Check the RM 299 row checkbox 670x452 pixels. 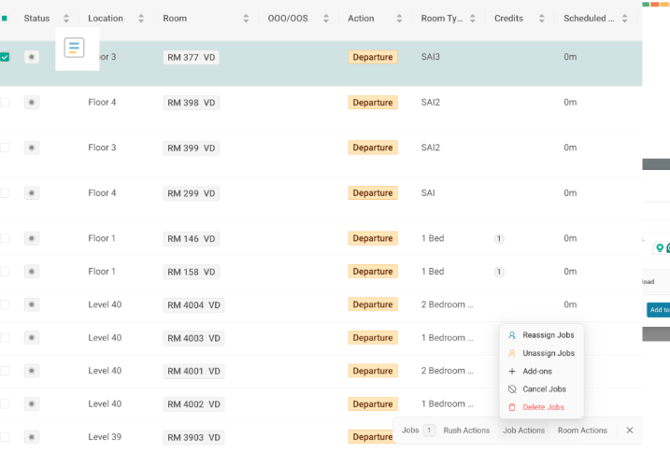coord(5,193)
